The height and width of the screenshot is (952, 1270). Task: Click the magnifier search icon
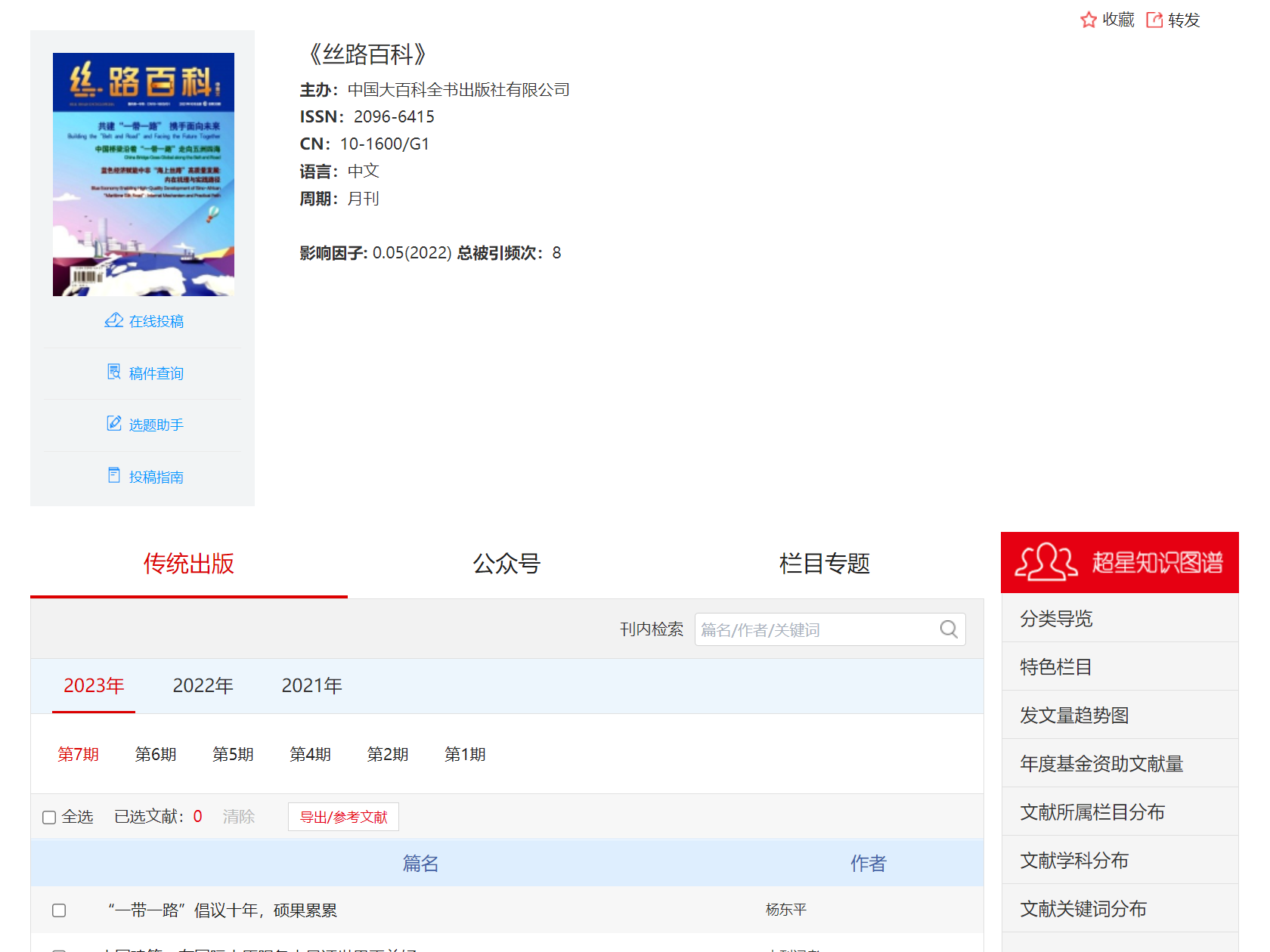949,629
